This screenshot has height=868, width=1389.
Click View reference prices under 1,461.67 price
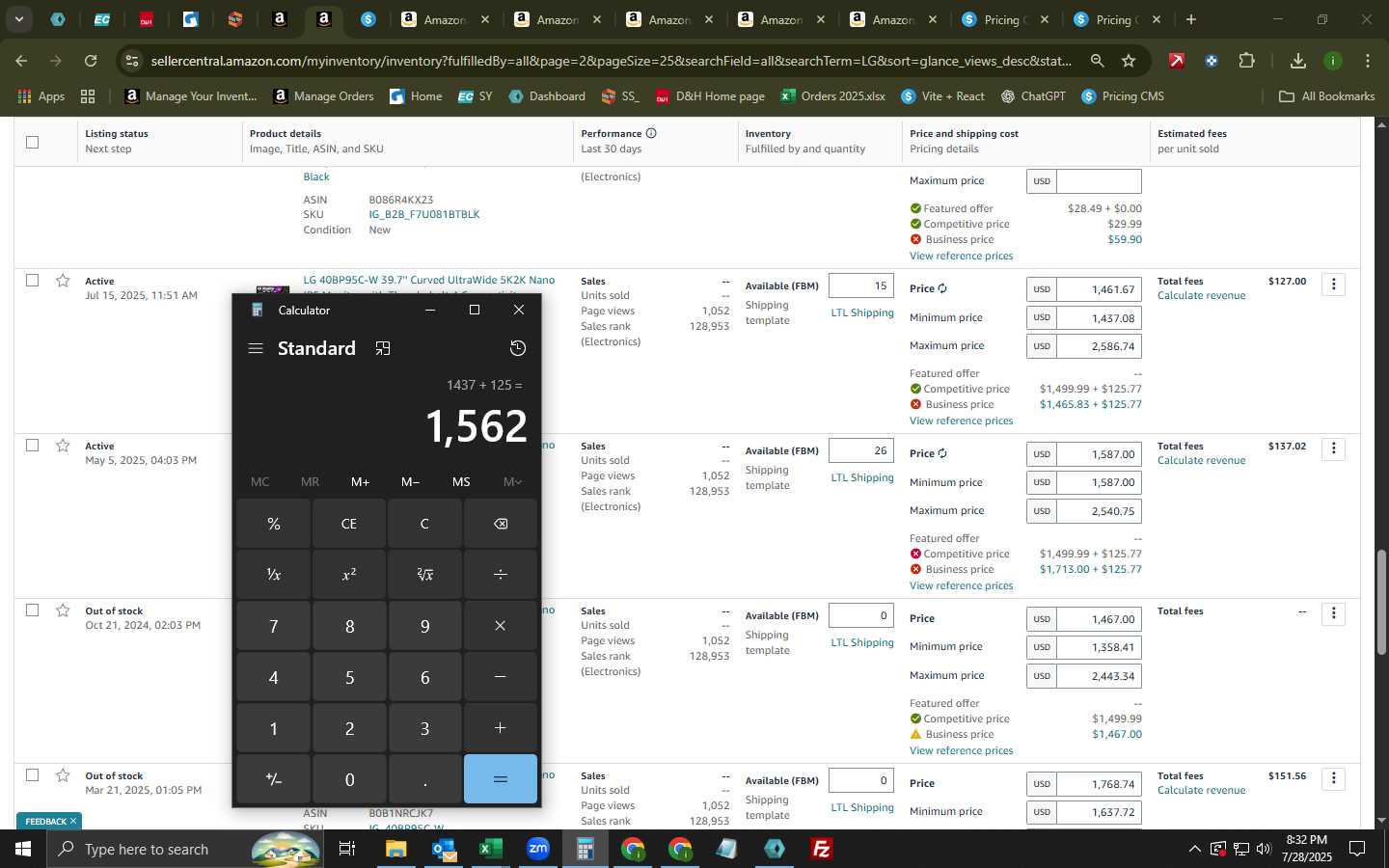coord(961,420)
